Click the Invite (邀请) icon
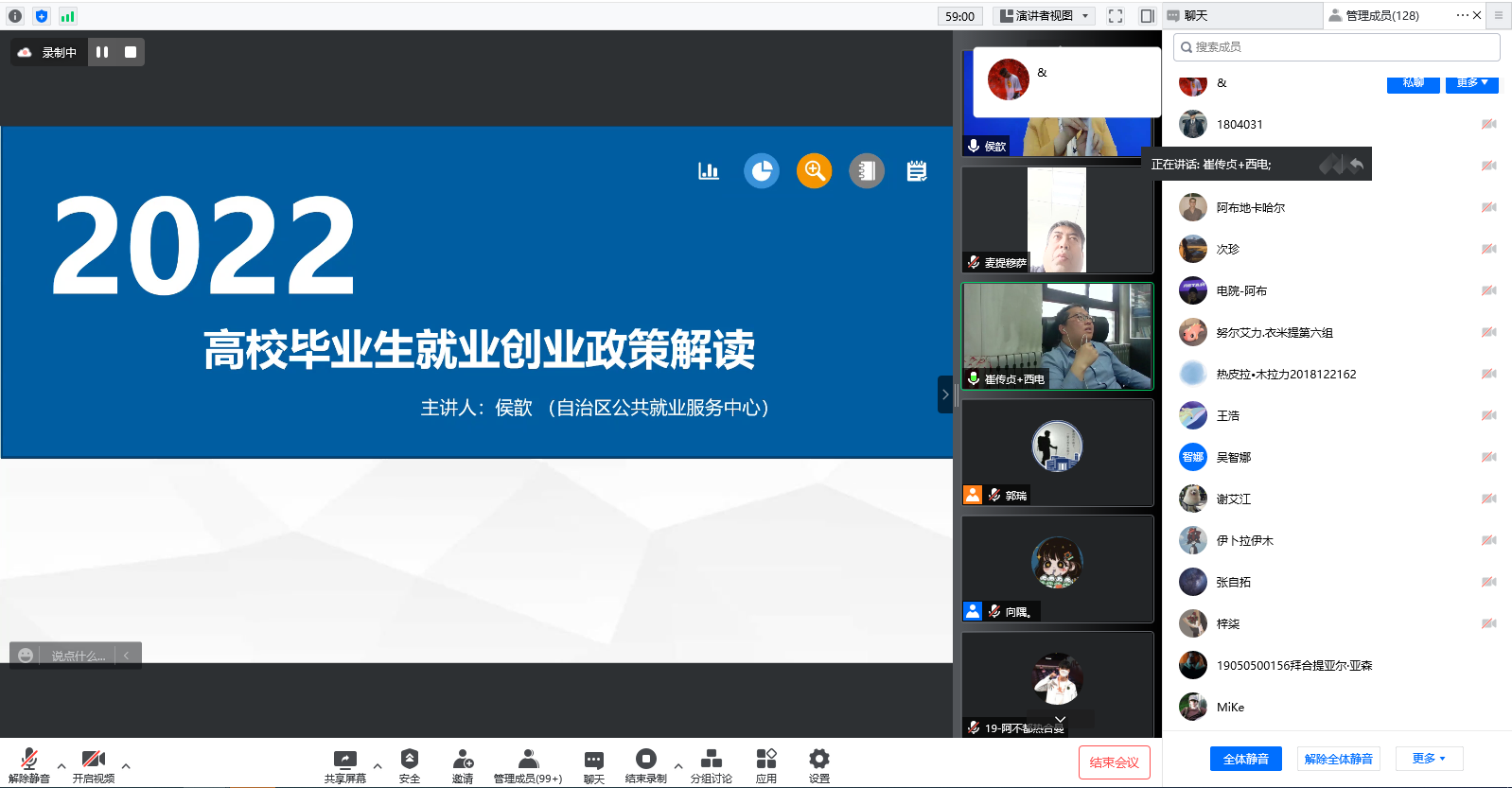The image size is (1512, 788). pyautogui.click(x=463, y=760)
